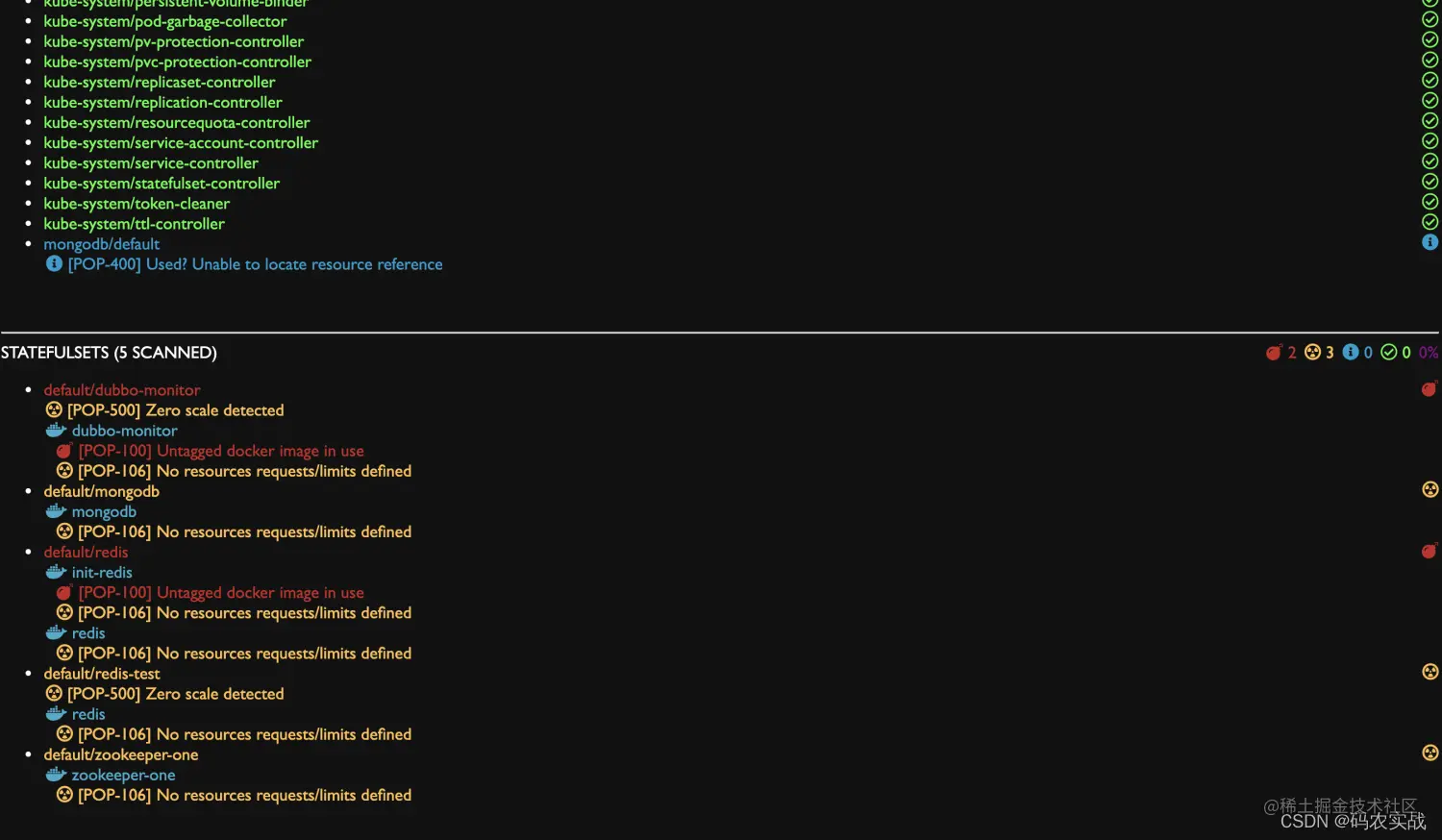Click the radiation icon beside zookeeper-one's POP-106 message

[x=64, y=795]
